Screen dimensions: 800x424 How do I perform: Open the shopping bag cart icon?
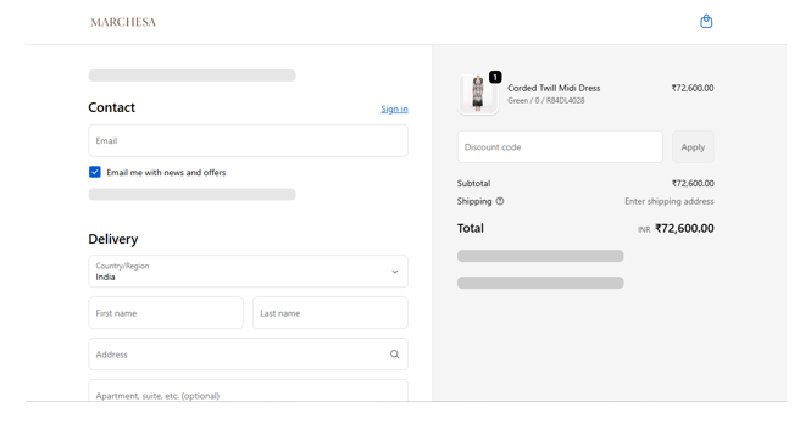pyautogui.click(x=706, y=21)
